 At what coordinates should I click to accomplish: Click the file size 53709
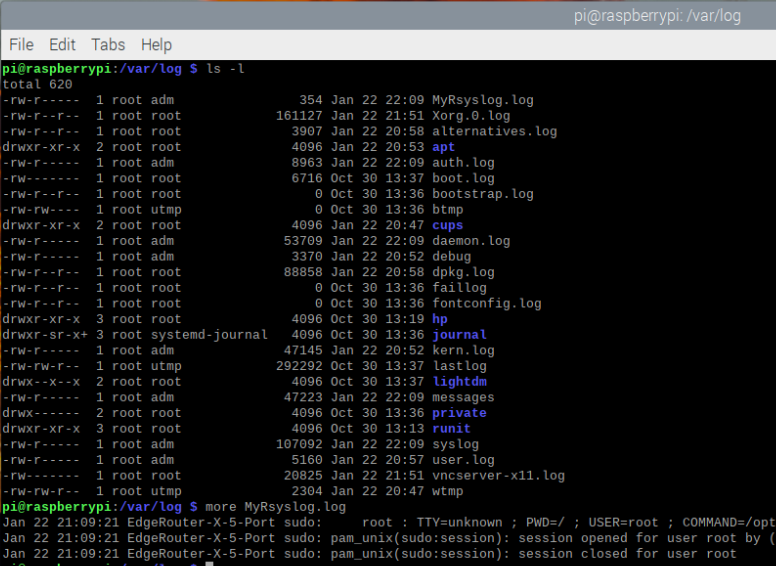[303, 241]
